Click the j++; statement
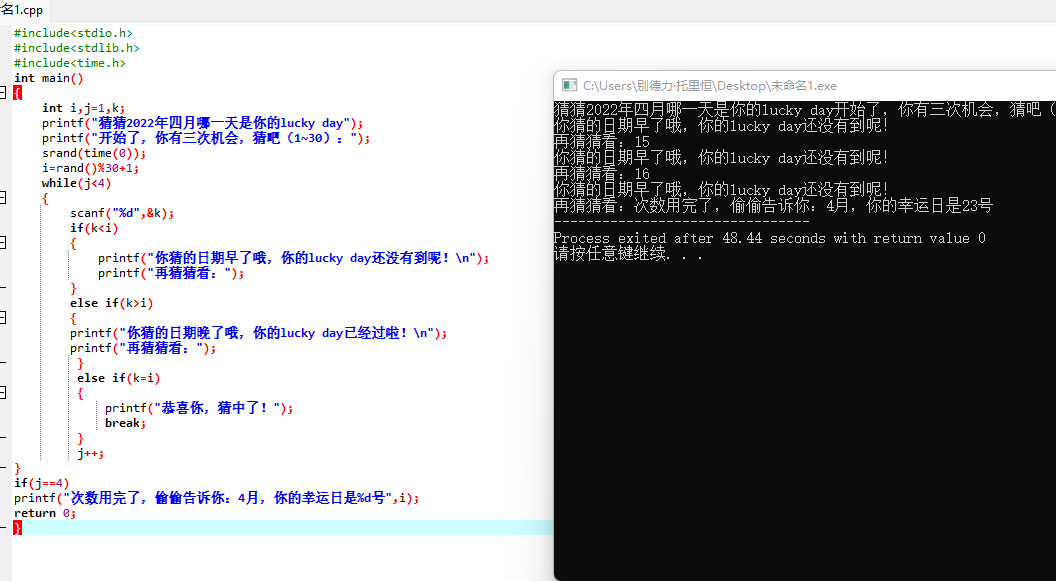The width and height of the screenshot is (1056, 581). [x=90, y=453]
